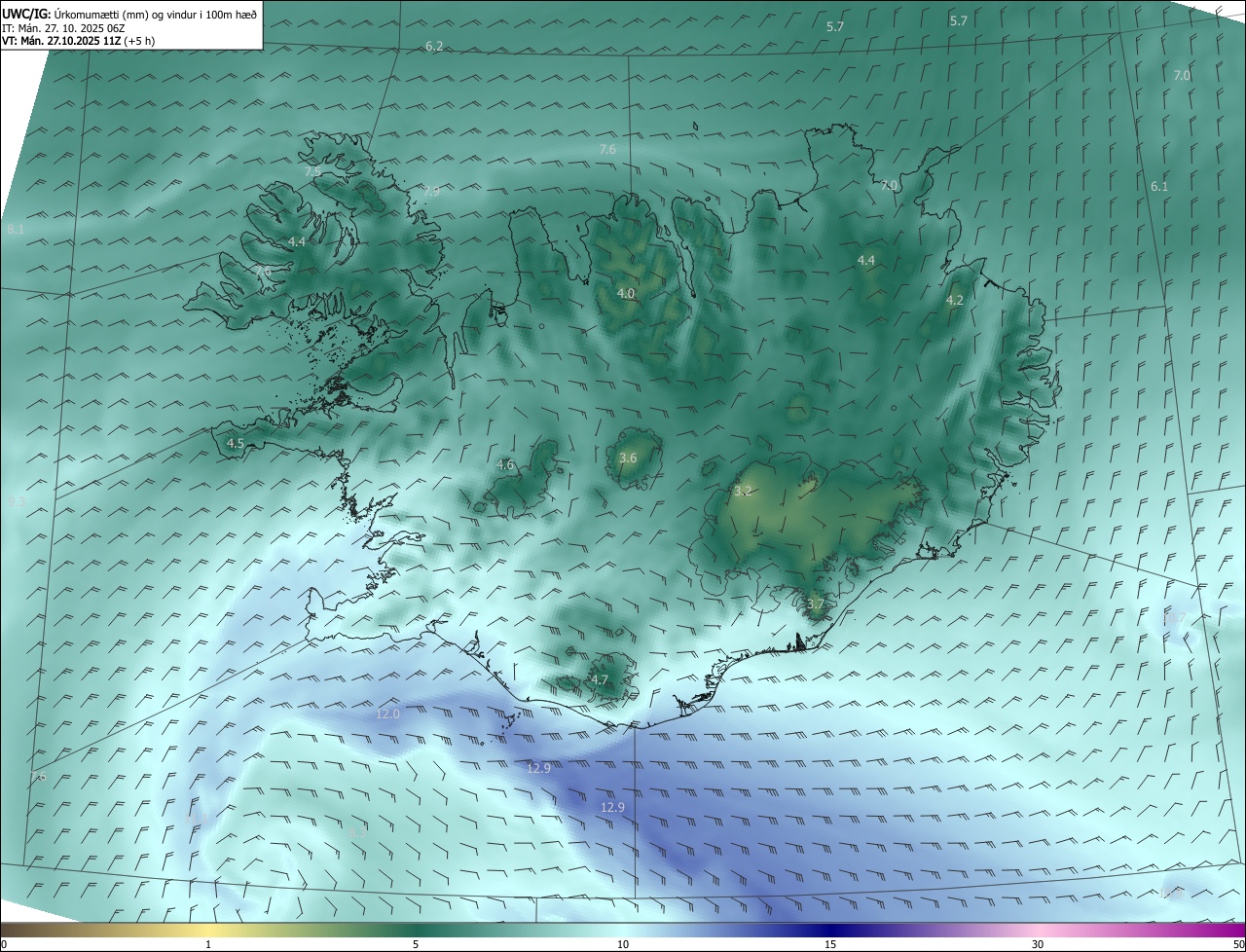Click the 3.6 value label
Screen dimensions: 1246x952
[628, 458]
